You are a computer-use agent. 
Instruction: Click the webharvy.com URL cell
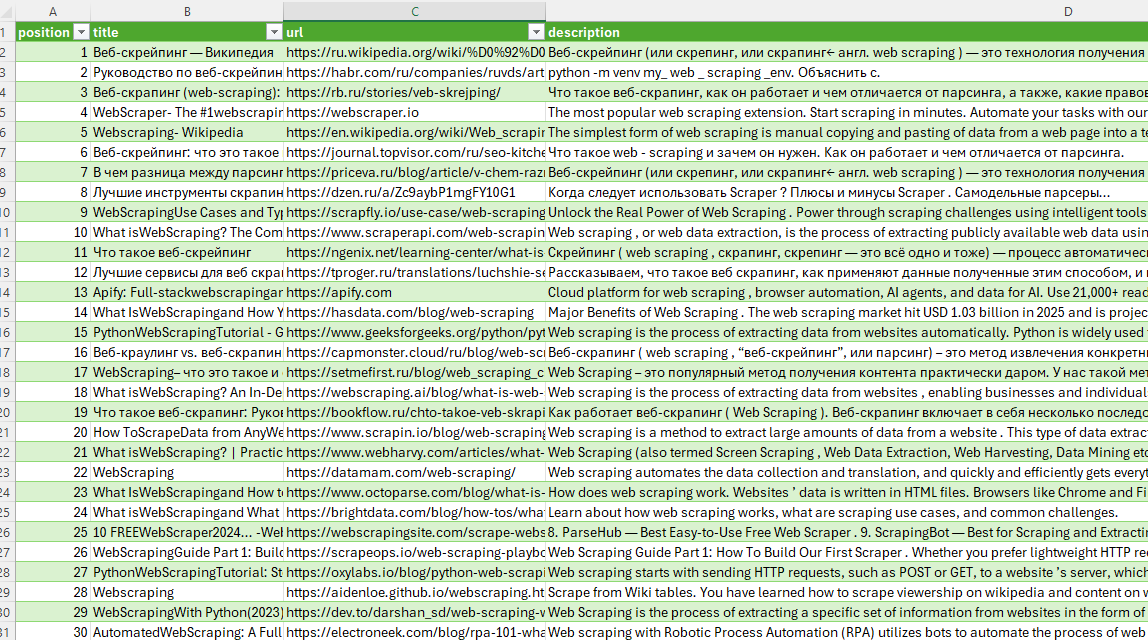click(414, 453)
